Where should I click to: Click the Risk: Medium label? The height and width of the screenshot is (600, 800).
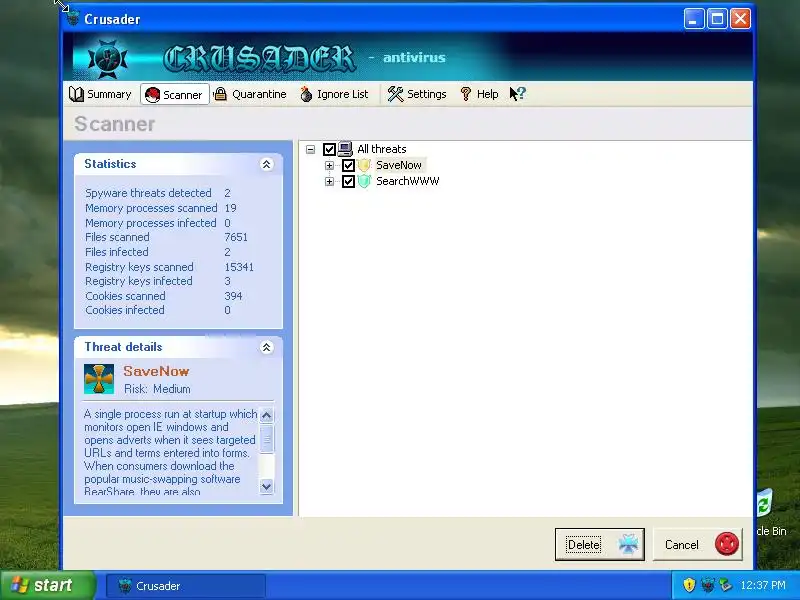[x=157, y=389]
